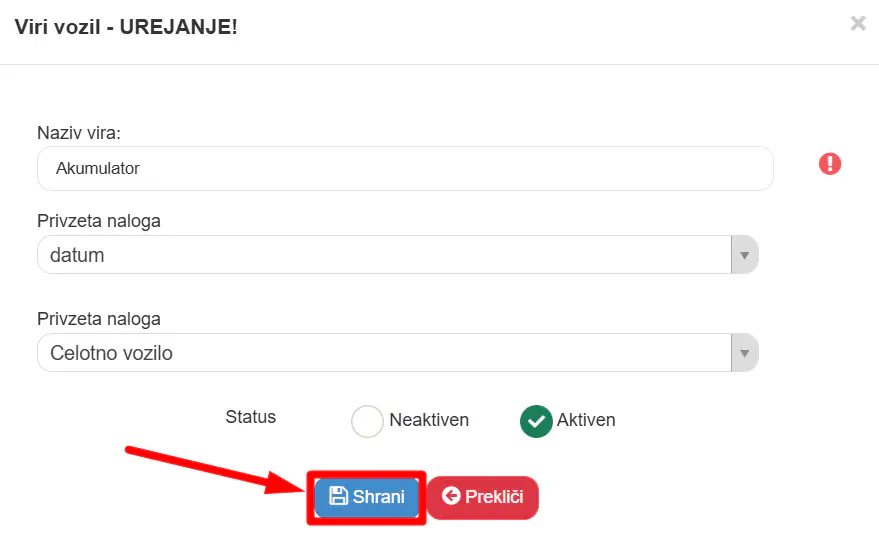The image size is (879, 537).
Task: Close the Viri vozil dialog with X
Action: 858,24
